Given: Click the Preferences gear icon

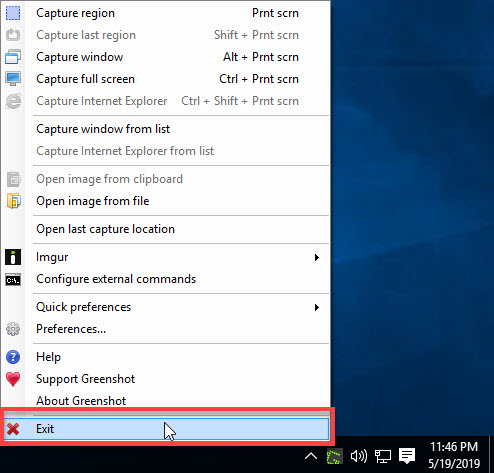Looking at the screenshot, I should click(x=13, y=329).
